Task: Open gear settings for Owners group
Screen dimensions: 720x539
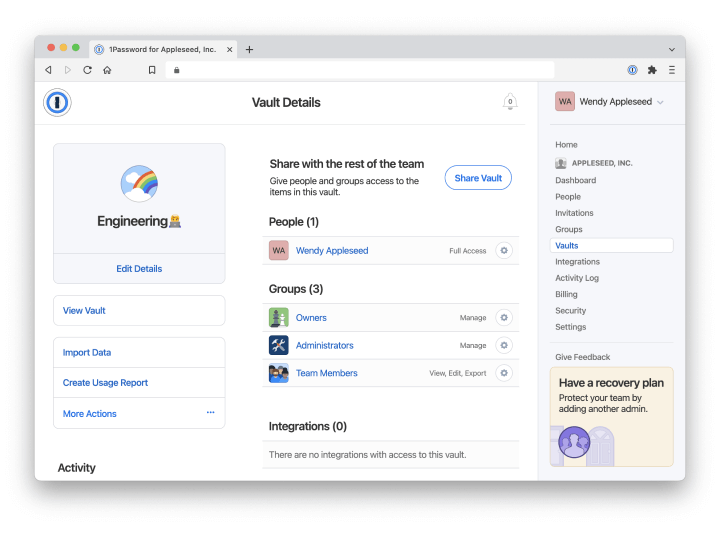Action: (x=504, y=318)
